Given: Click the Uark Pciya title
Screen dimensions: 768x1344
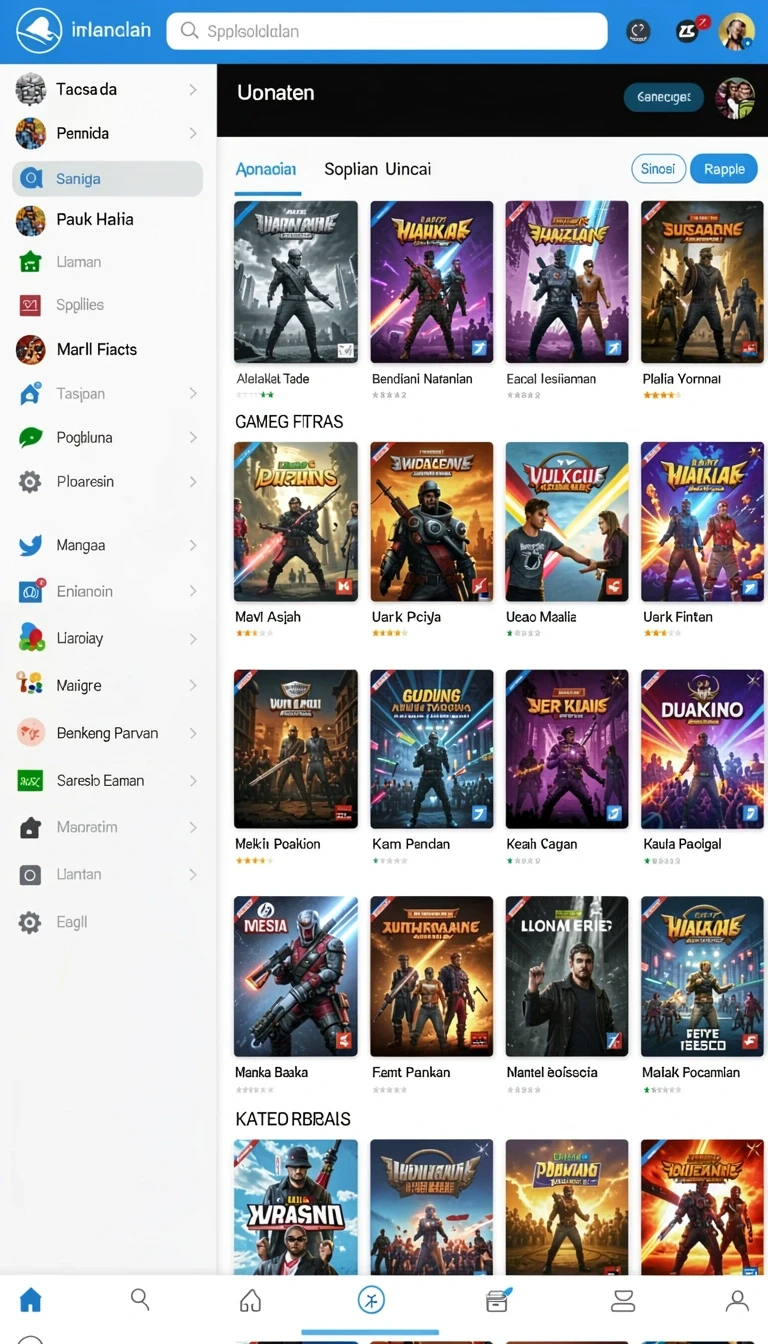Looking at the screenshot, I should (406, 617).
